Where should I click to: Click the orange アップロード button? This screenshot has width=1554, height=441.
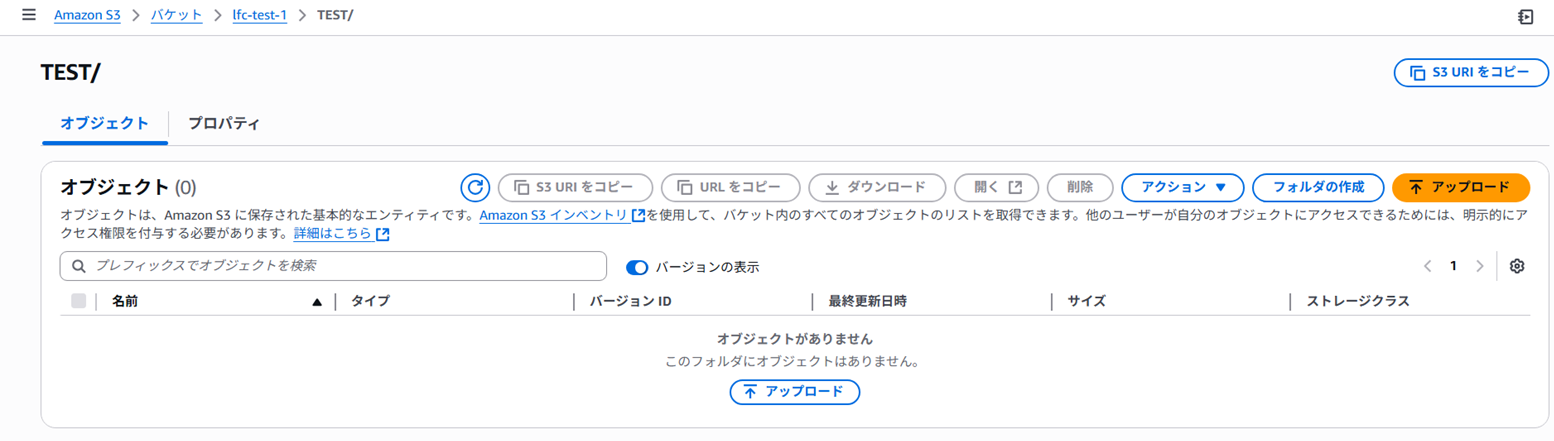point(1460,187)
